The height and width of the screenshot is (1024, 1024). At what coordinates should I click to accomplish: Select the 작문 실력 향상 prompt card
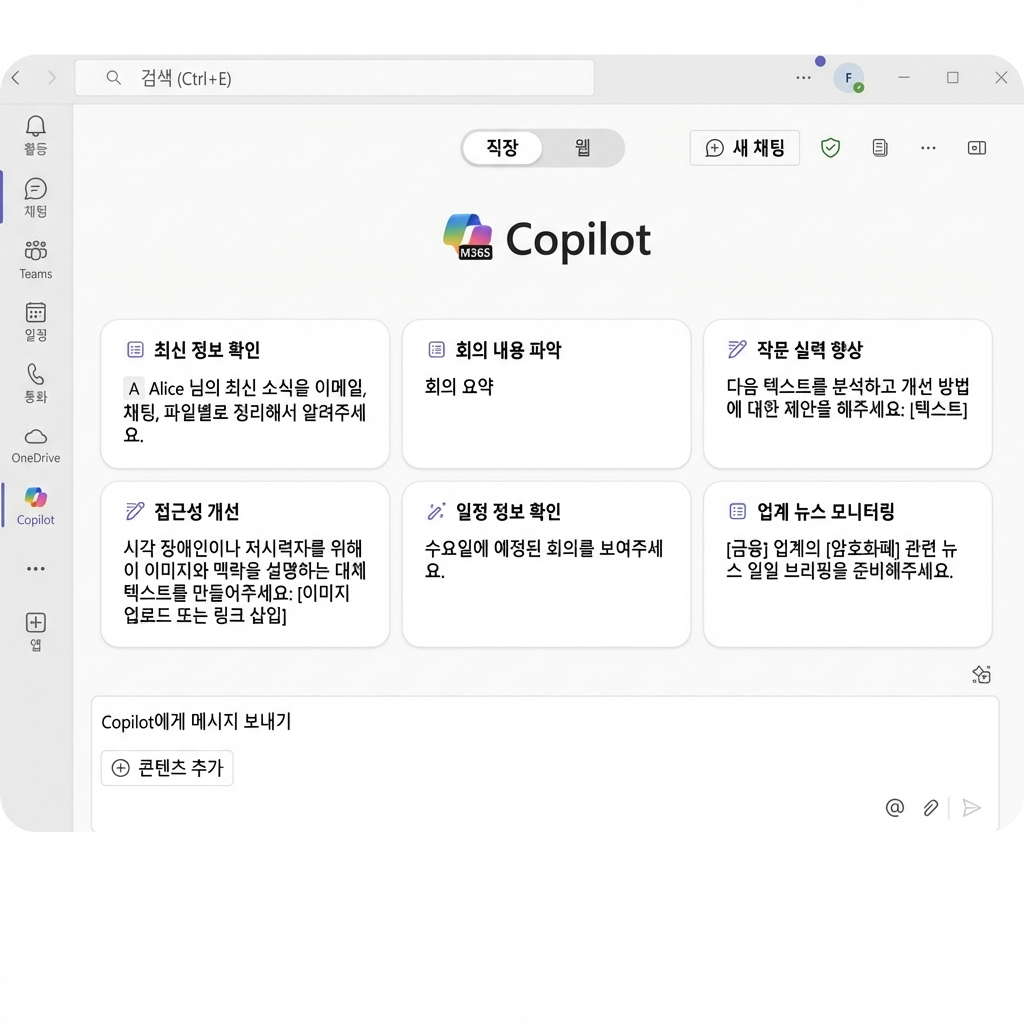point(848,394)
